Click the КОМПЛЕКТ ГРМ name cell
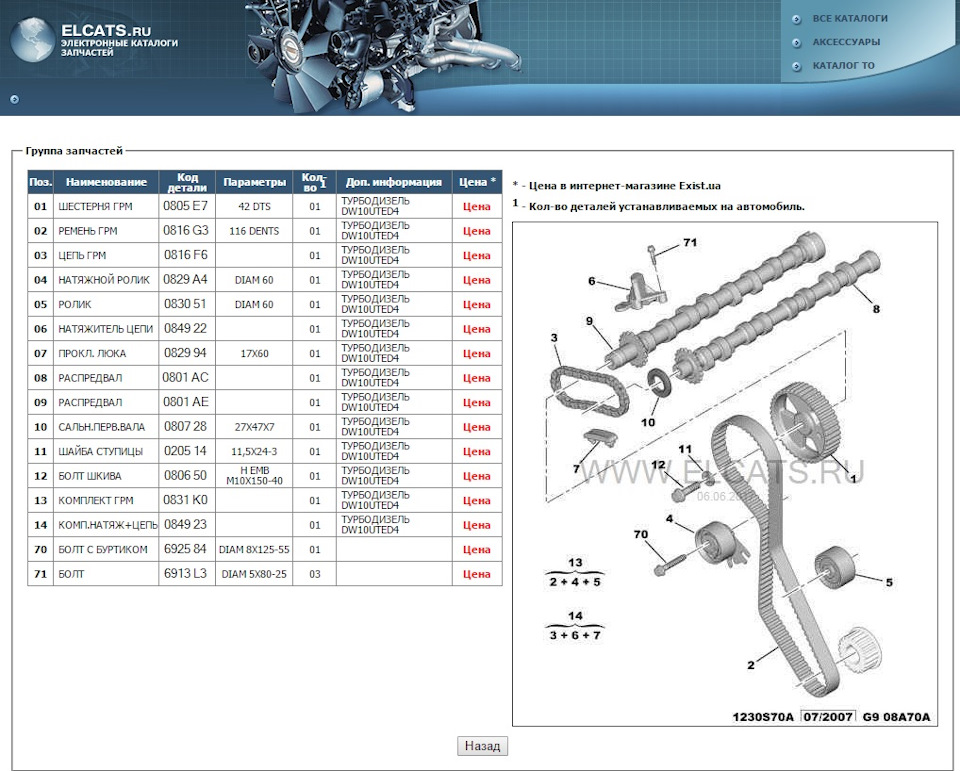The height and width of the screenshot is (771, 960). click(x=107, y=500)
